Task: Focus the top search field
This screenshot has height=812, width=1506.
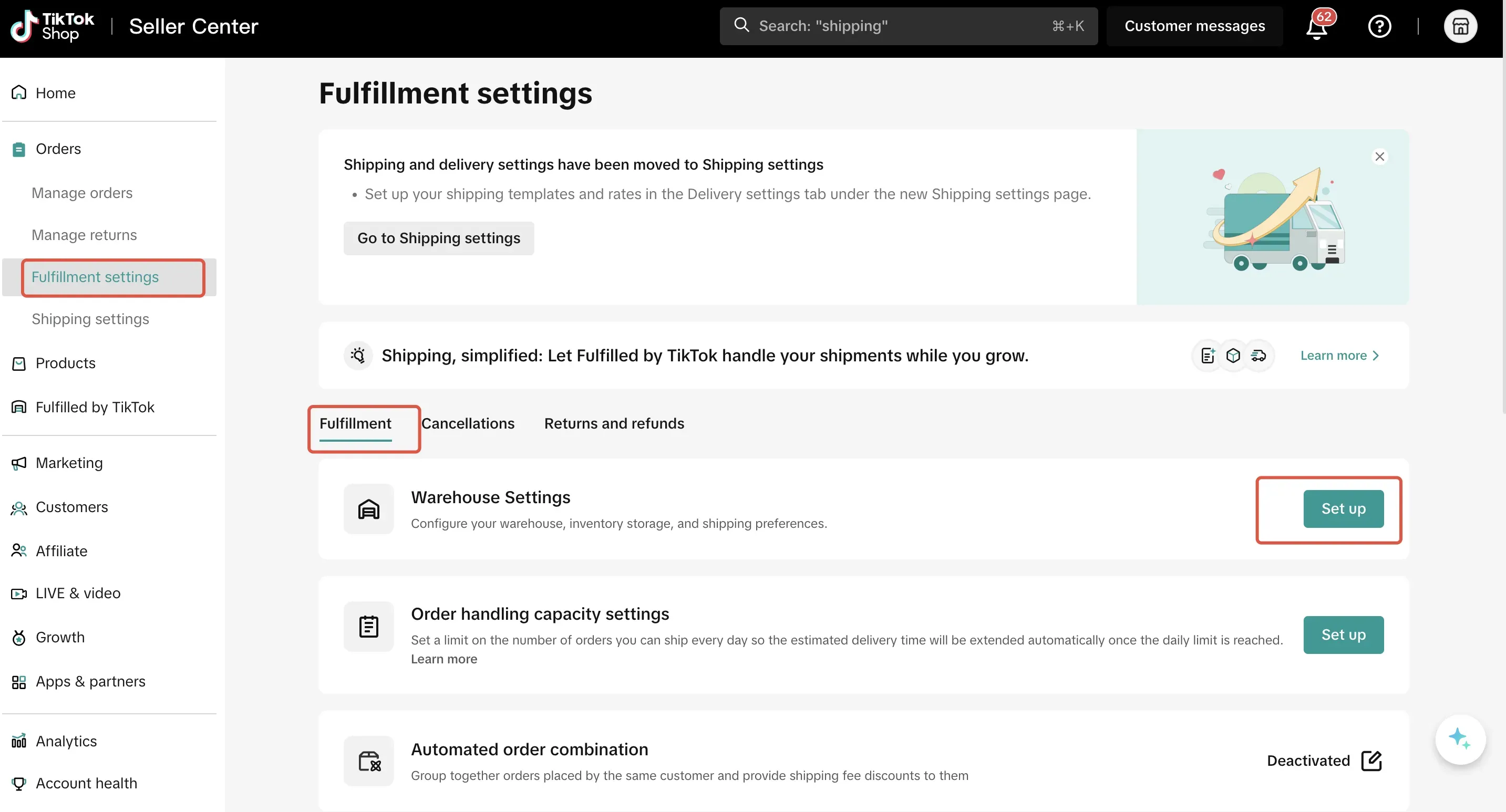Action: click(908, 26)
